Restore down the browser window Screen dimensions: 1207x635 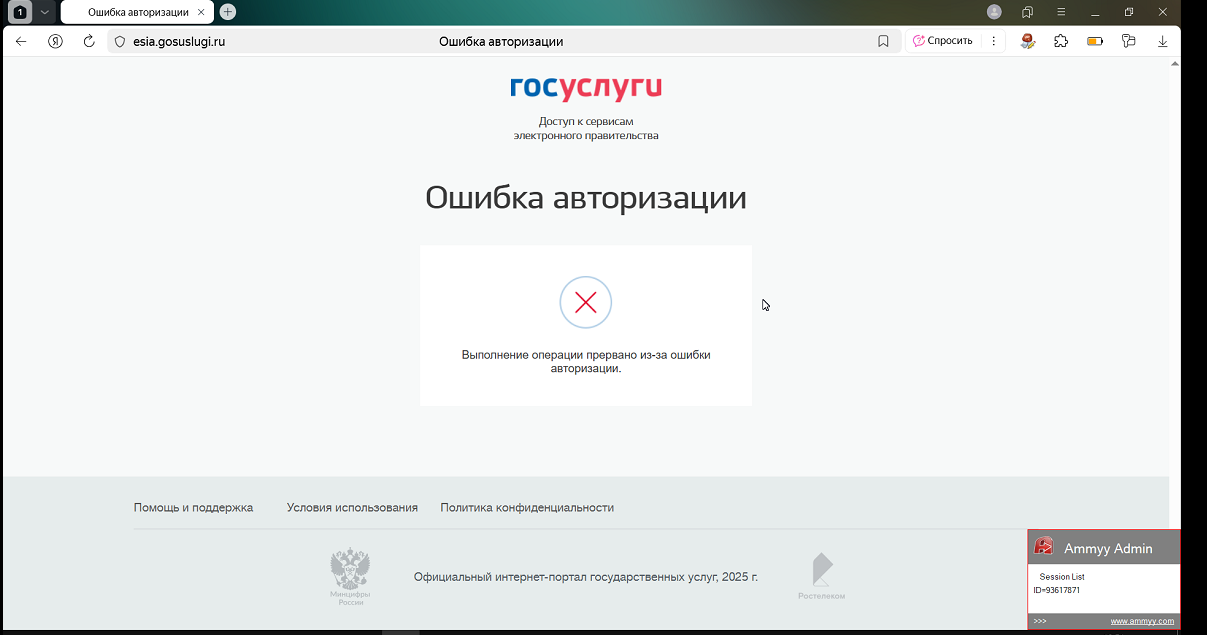tap(1129, 12)
